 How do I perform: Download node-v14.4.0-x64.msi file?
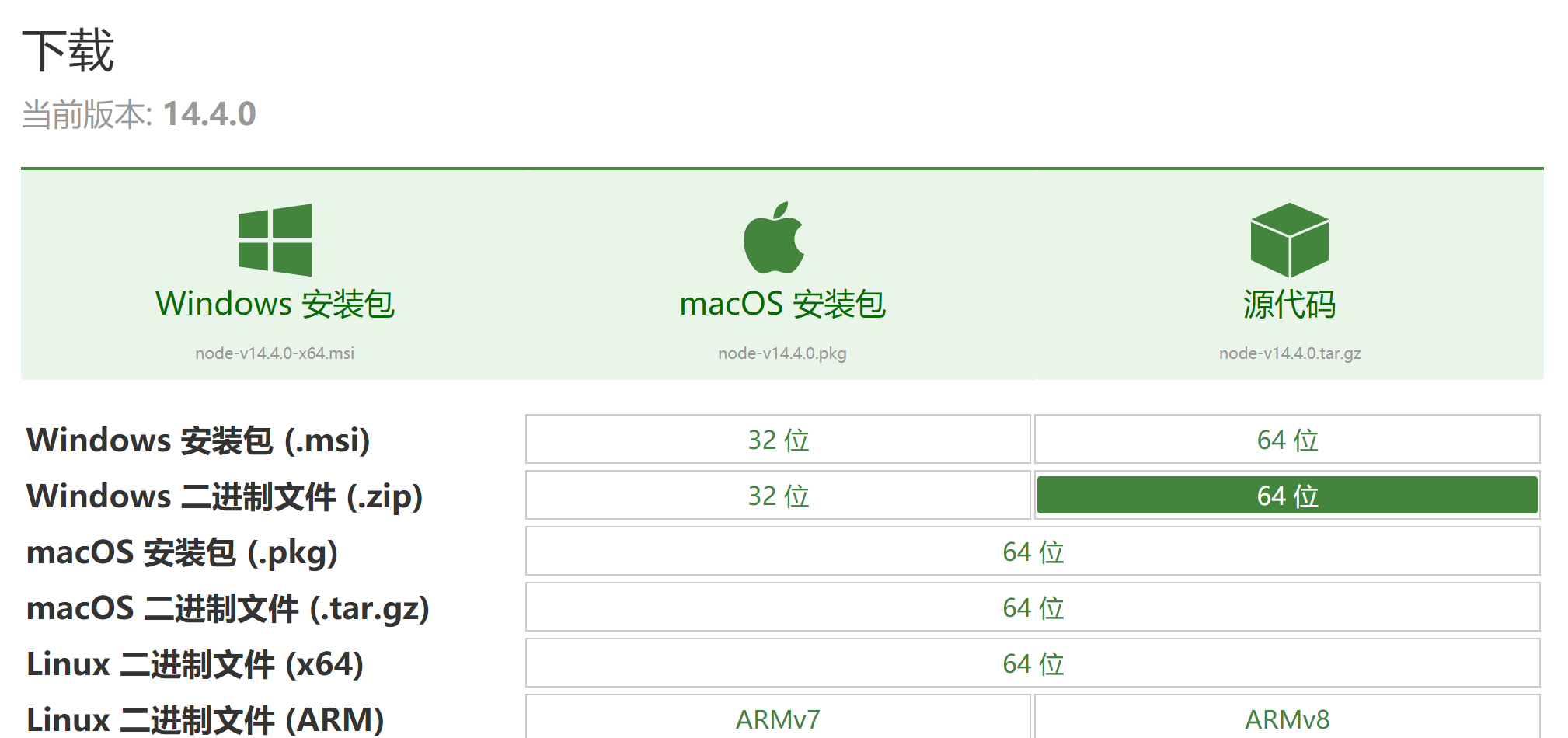coord(275,353)
